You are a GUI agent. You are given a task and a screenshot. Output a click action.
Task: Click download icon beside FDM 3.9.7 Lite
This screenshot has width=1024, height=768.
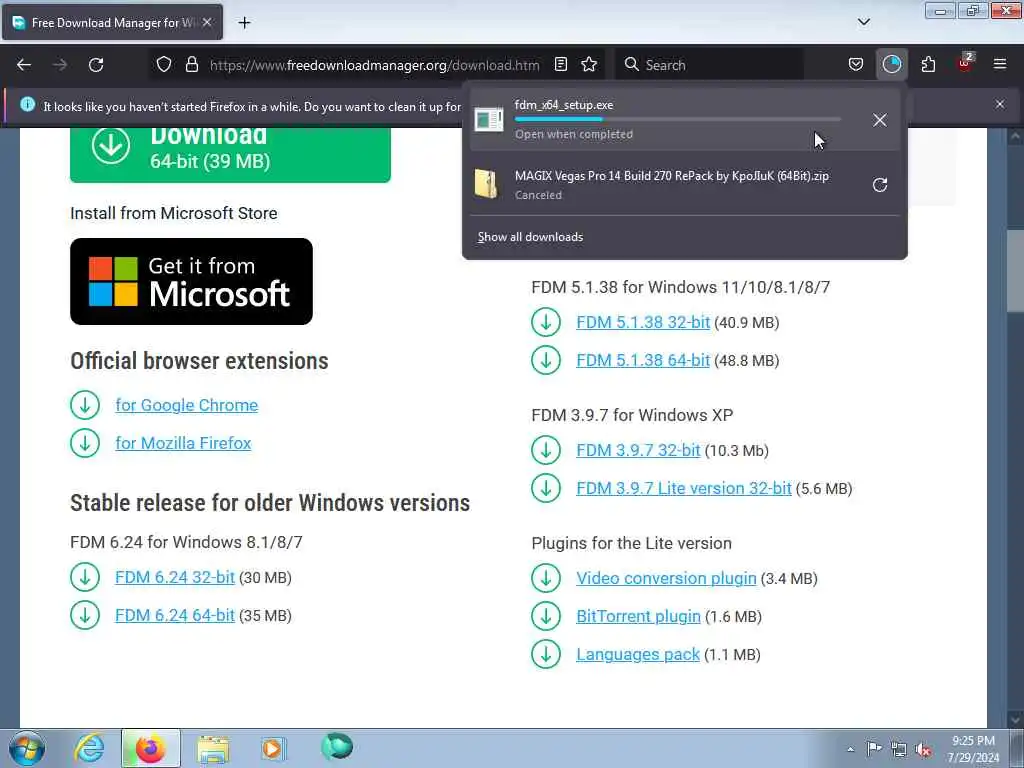[546, 488]
